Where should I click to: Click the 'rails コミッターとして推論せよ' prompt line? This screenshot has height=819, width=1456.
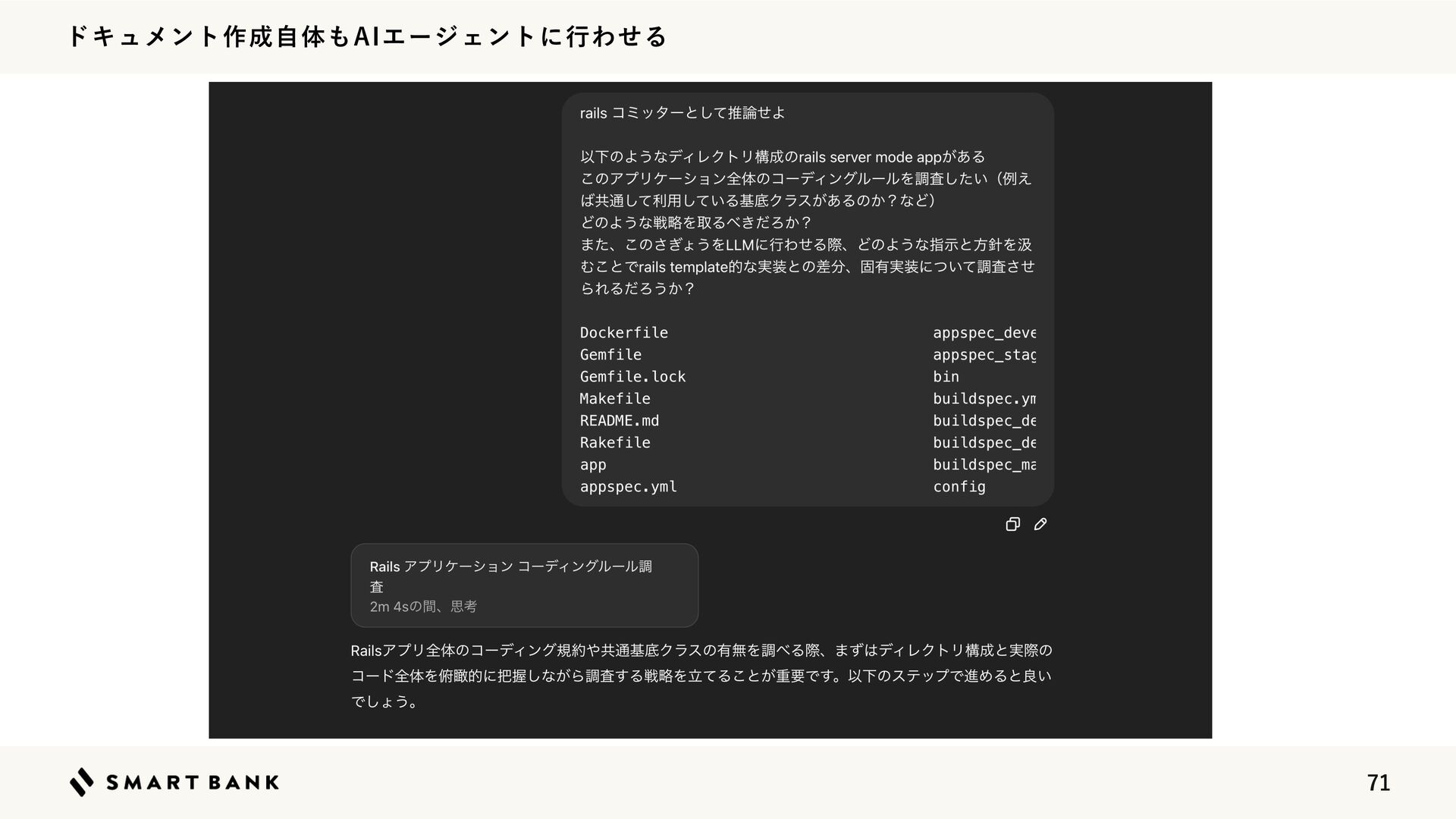coord(682,113)
